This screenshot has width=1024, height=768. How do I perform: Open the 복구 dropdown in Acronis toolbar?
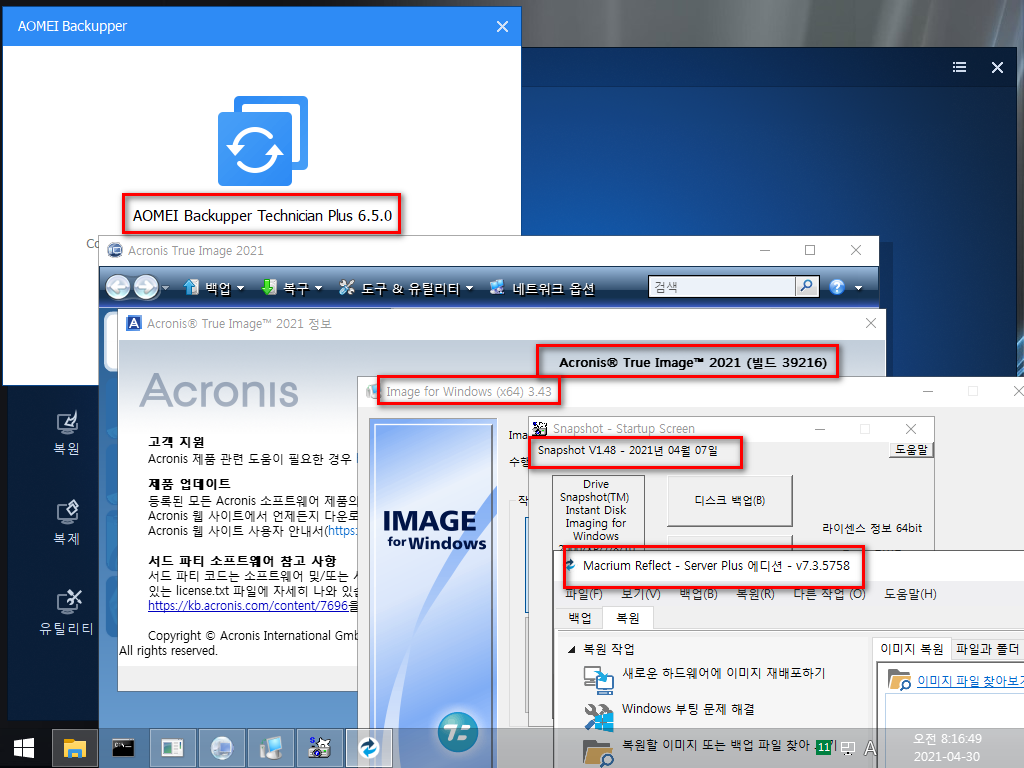click(x=291, y=287)
